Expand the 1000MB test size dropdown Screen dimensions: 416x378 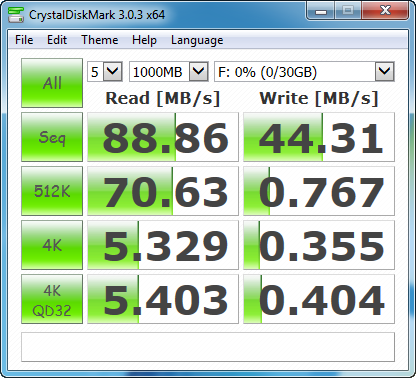point(199,71)
